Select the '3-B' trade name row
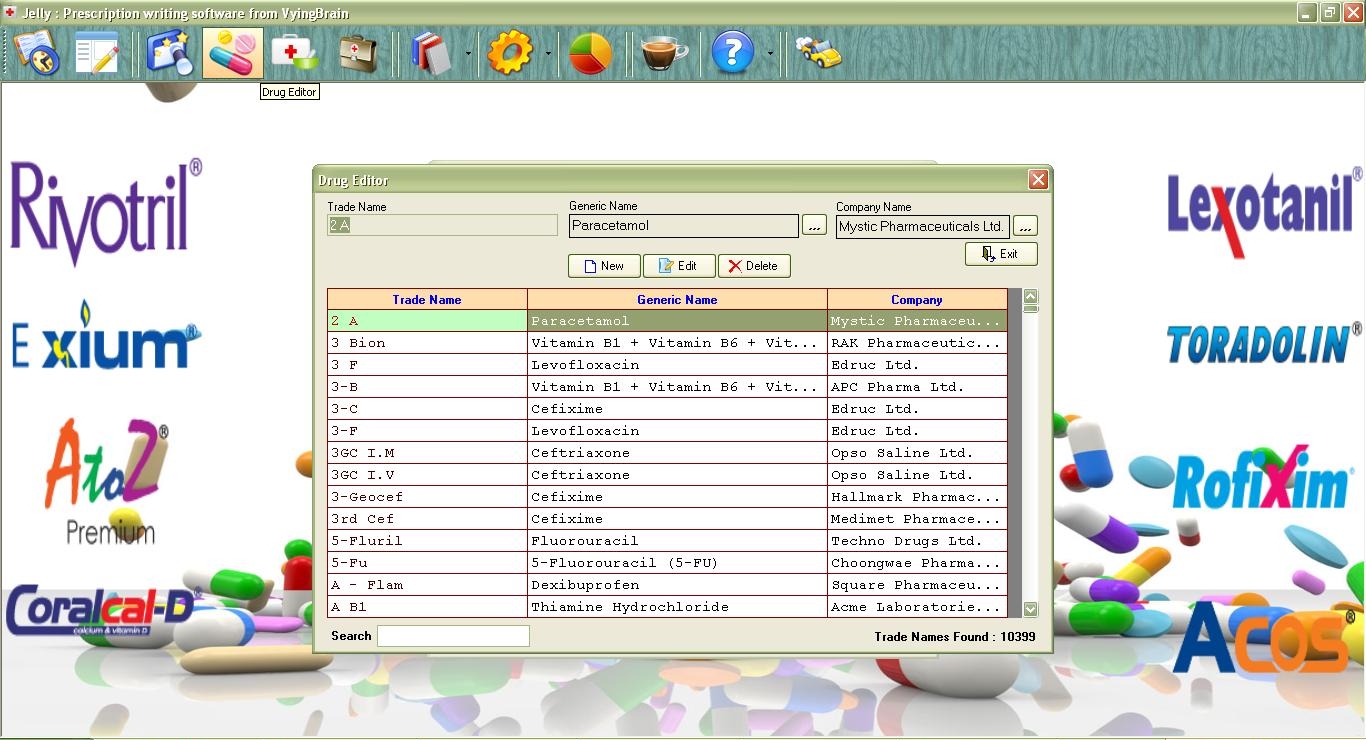This screenshot has height=740, width=1366. [667, 387]
